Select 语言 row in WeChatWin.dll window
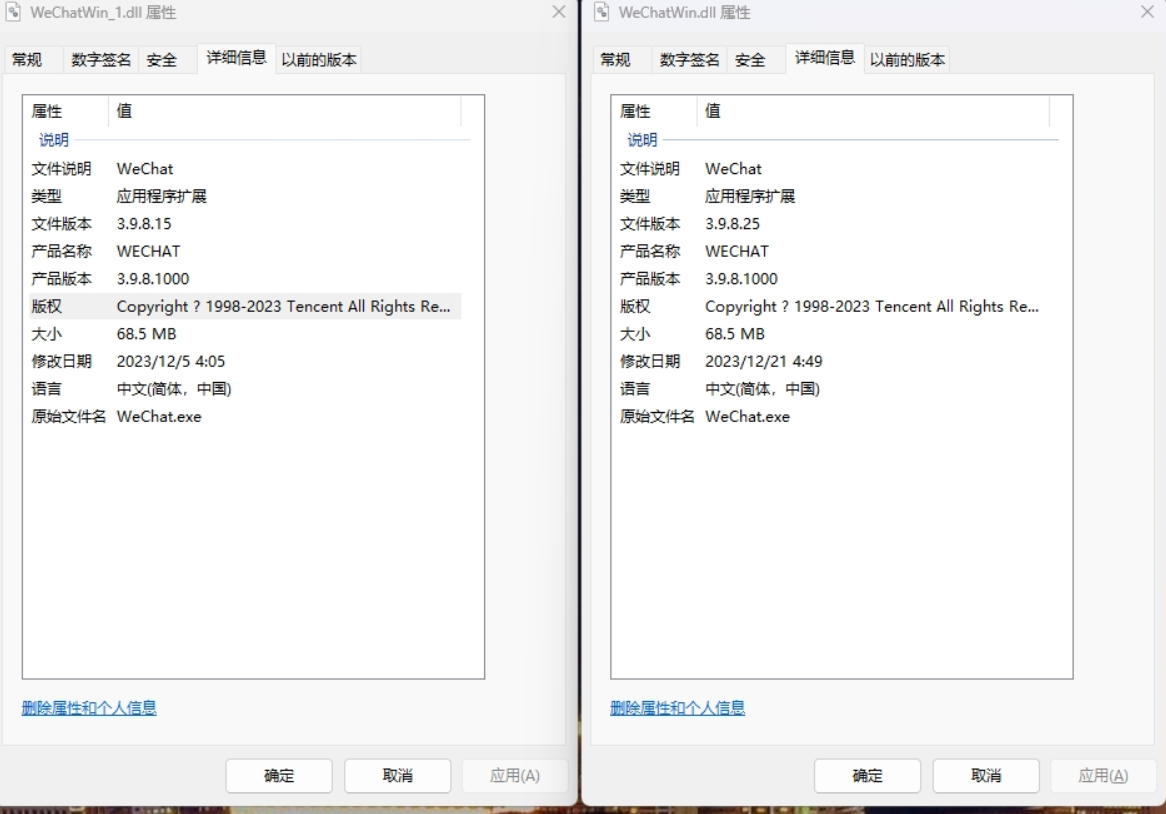This screenshot has height=814, width=1166. (x=833, y=389)
